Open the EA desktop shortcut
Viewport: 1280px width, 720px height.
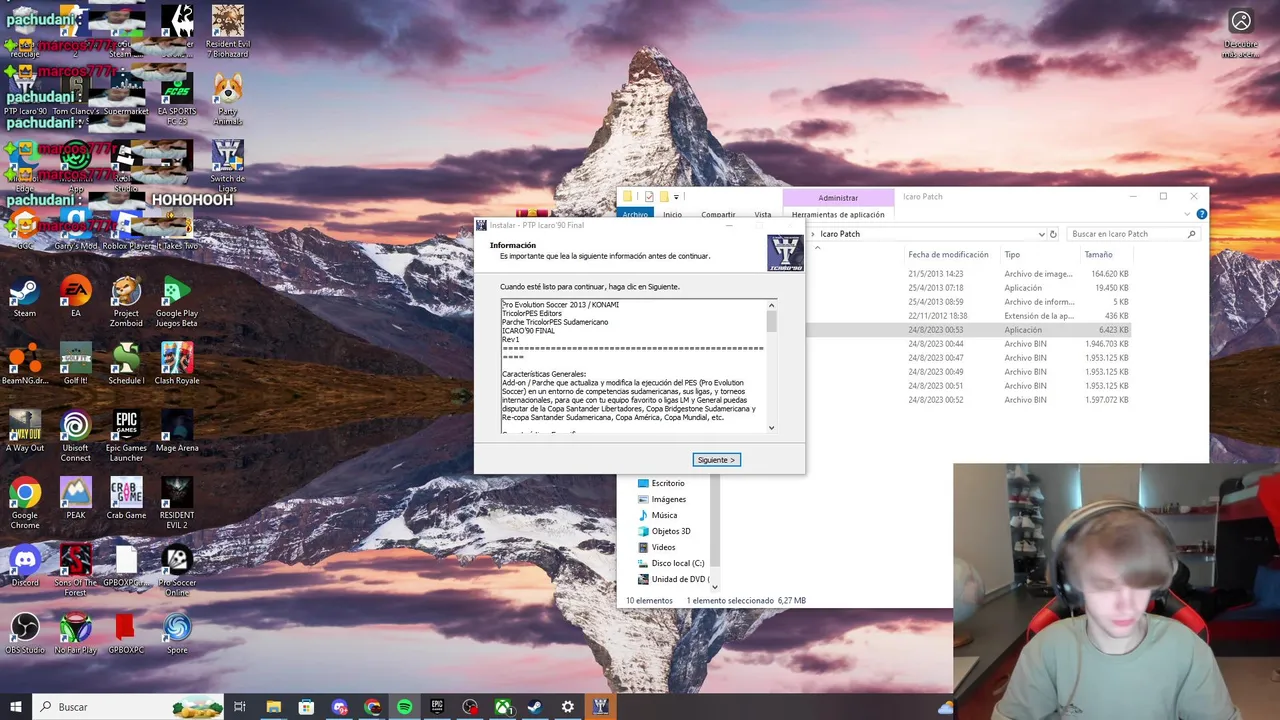coord(76,298)
